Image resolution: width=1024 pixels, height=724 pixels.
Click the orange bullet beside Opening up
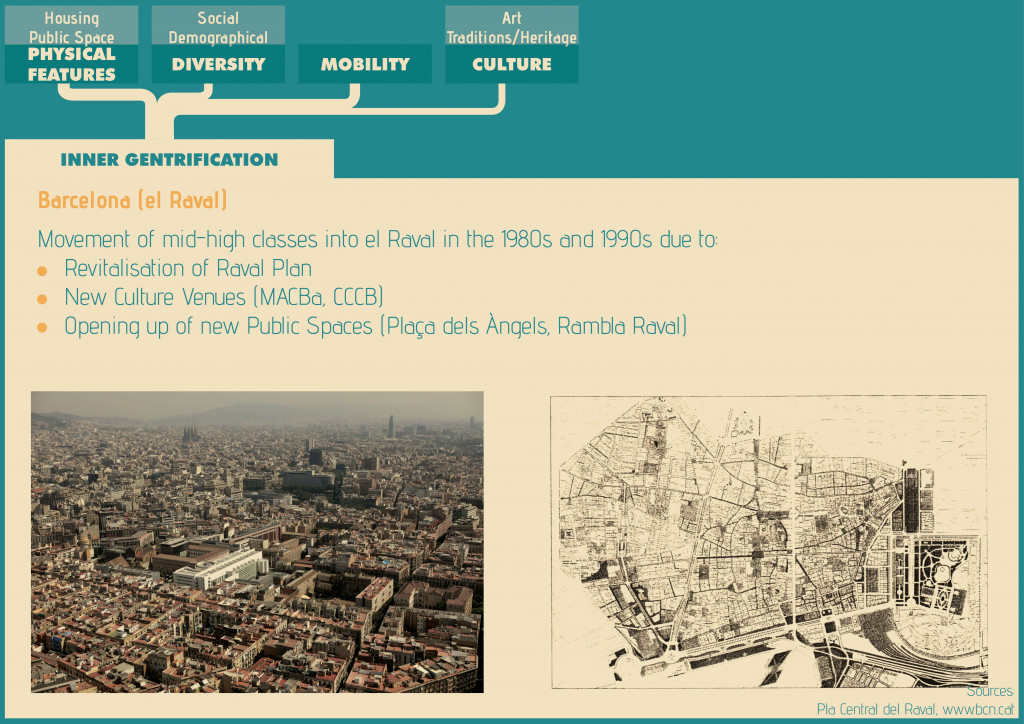(x=42, y=329)
